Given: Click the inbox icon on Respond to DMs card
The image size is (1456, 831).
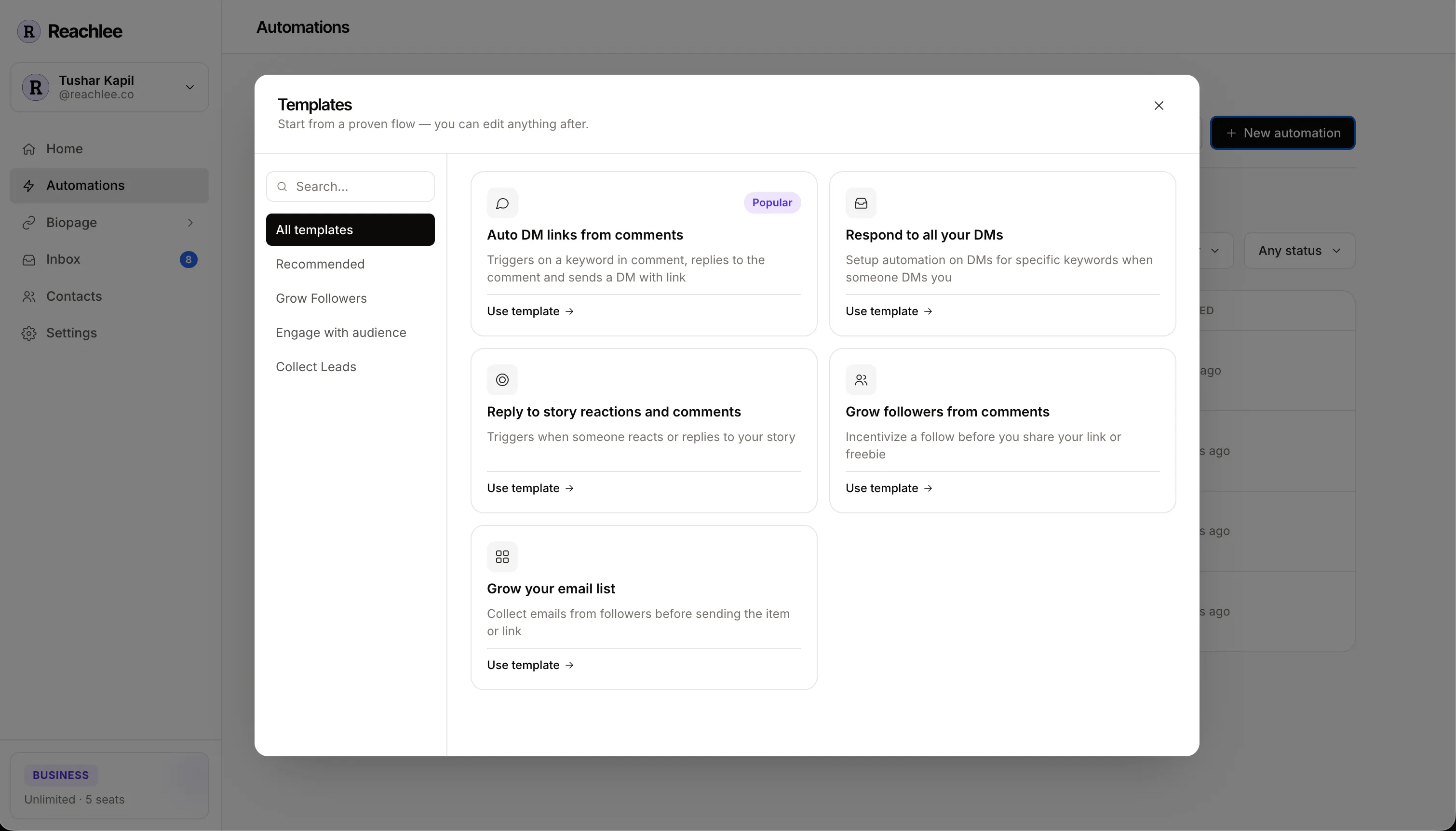Looking at the screenshot, I should 861,203.
